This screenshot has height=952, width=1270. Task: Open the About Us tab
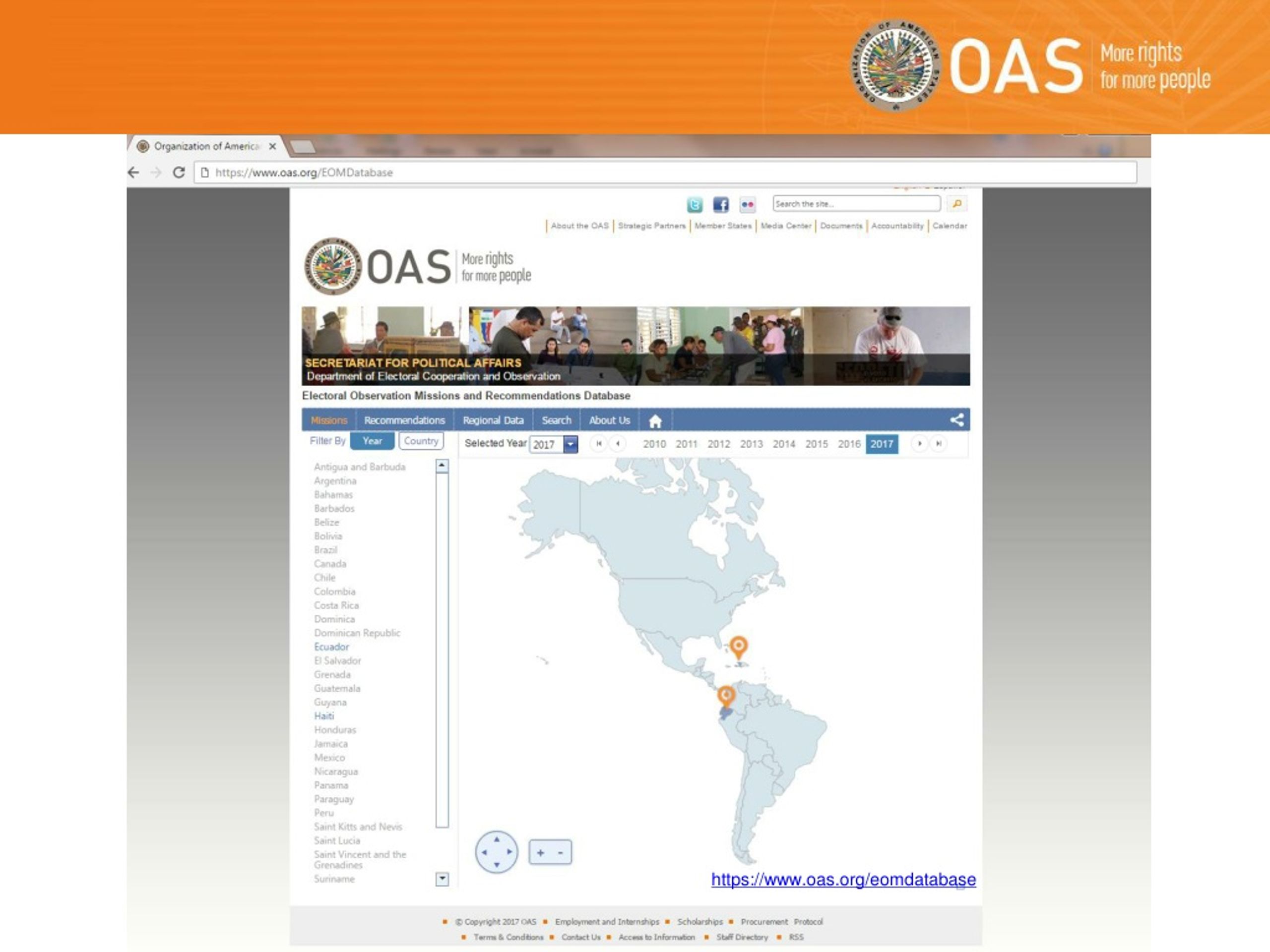[x=609, y=420]
